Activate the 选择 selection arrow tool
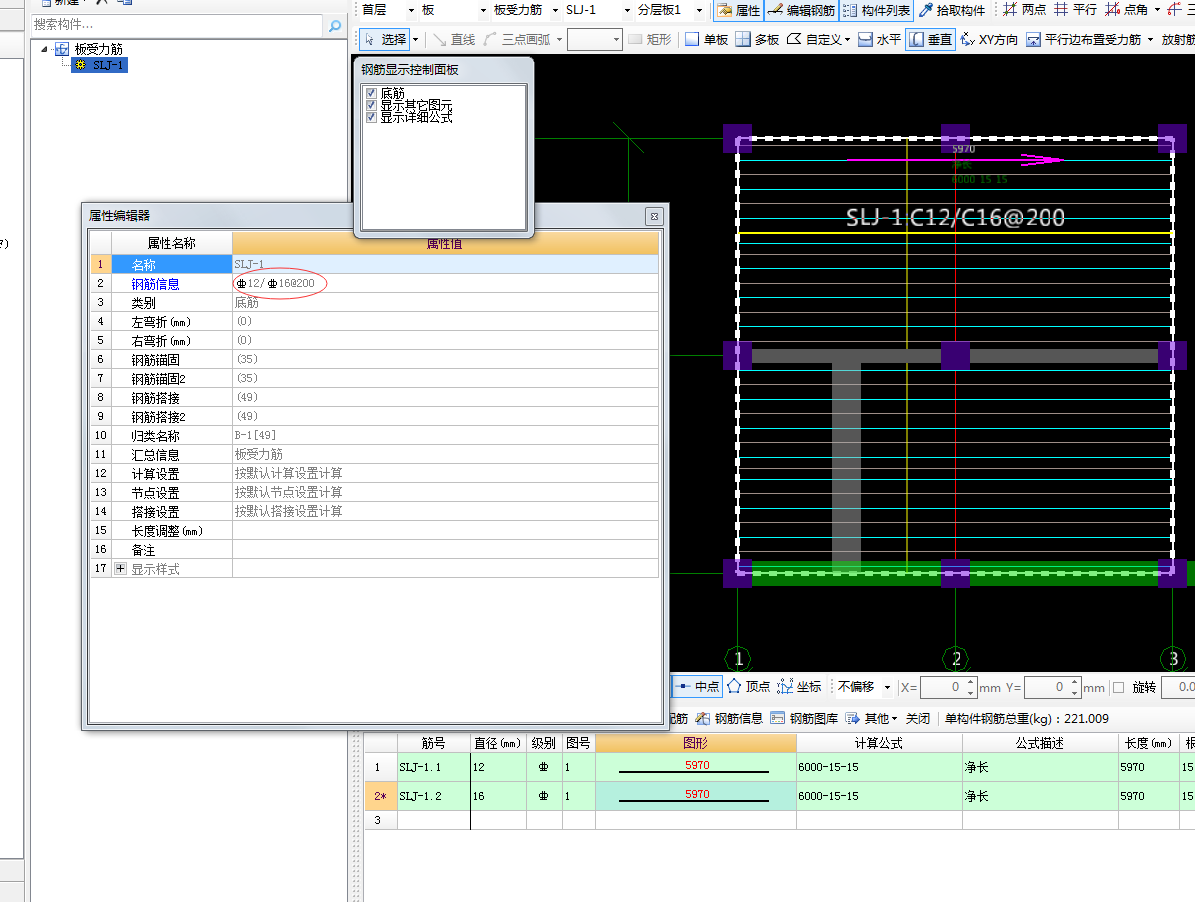This screenshot has width=1195, height=902. (x=385, y=39)
